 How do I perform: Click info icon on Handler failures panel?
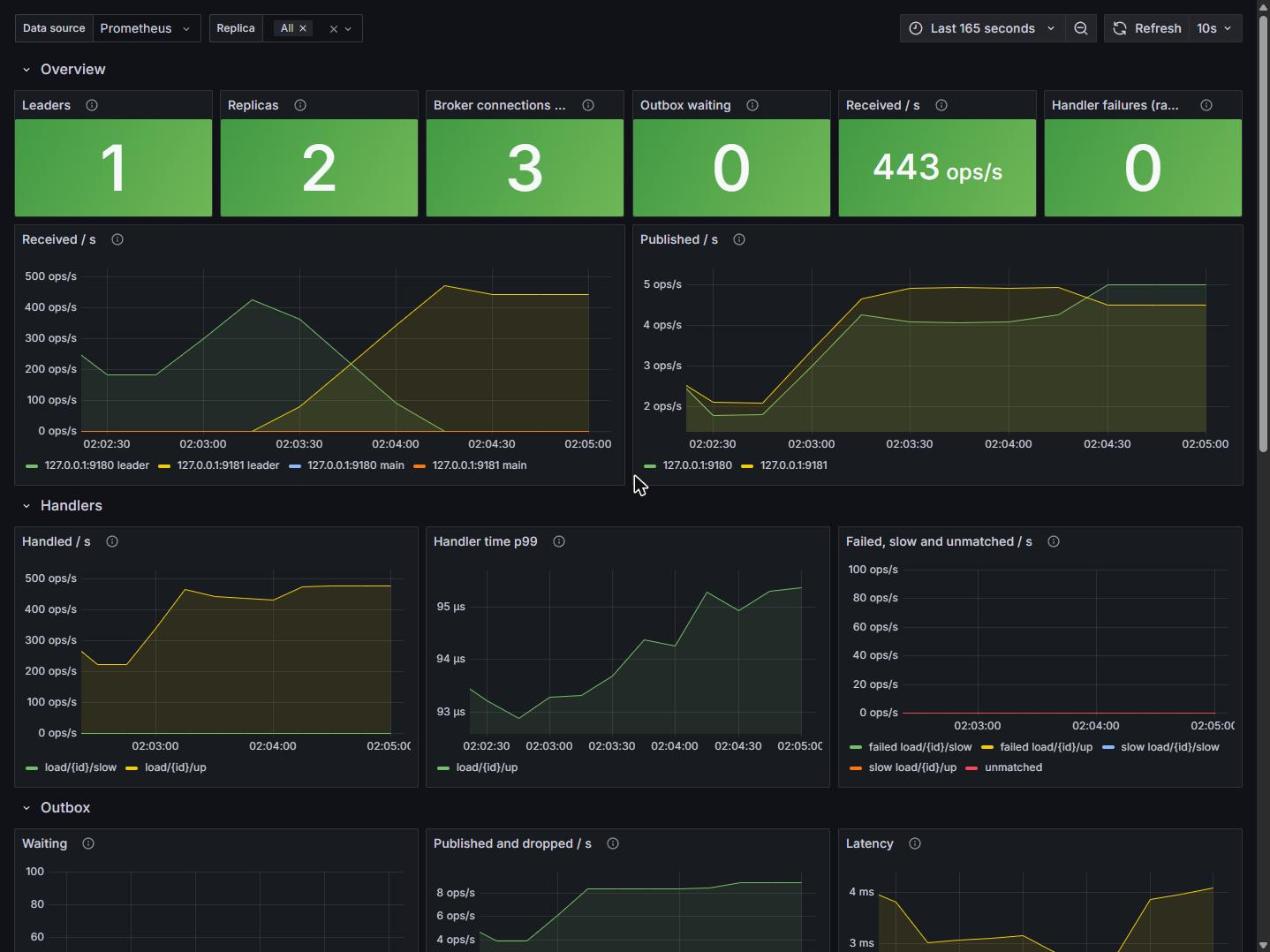pyautogui.click(x=1206, y=105)
